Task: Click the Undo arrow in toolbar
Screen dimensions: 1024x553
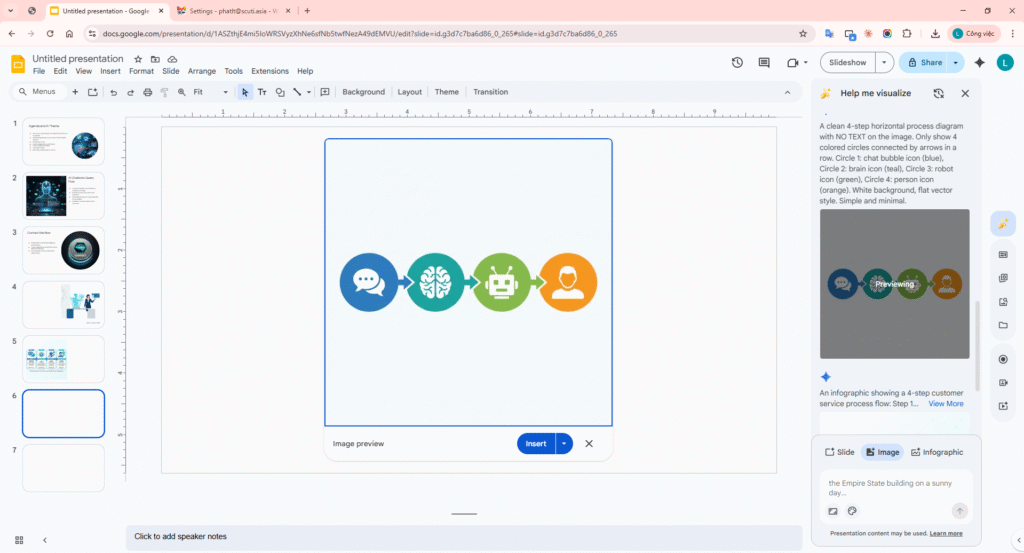Action: click(113, 92)
